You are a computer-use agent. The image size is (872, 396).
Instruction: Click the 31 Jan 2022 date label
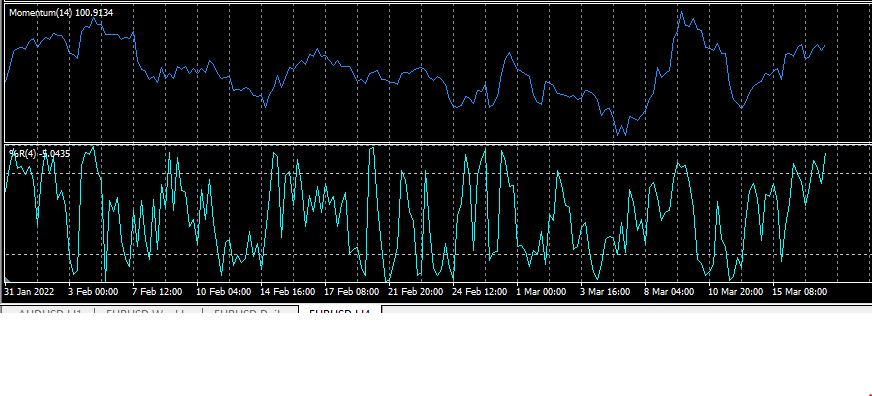29,291
